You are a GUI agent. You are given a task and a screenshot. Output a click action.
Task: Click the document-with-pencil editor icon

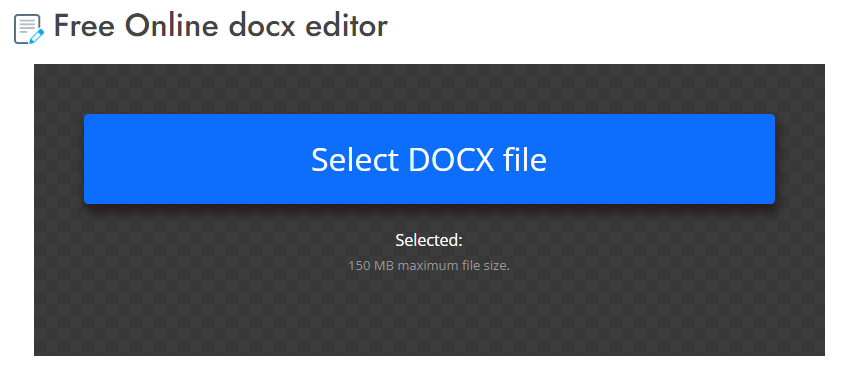pyautogui.click(x=29, y=29)
